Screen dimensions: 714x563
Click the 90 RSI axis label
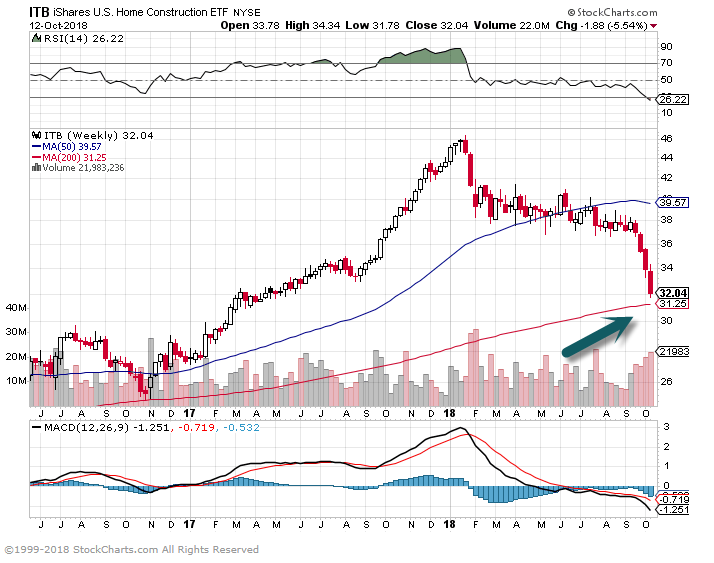pyautogui.click(x=666, y=46)
